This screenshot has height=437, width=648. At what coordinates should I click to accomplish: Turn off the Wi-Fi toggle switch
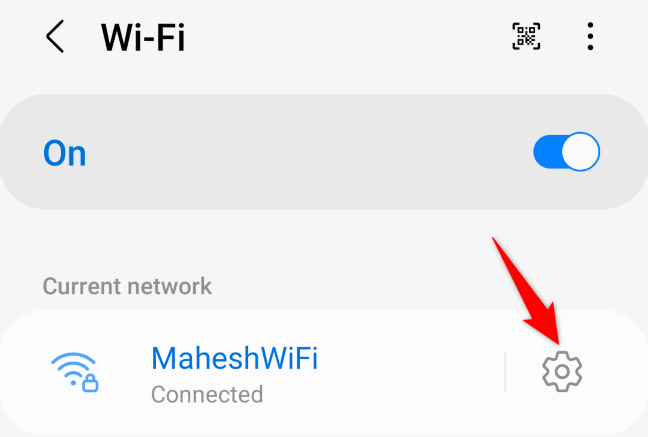coord(566,152)
